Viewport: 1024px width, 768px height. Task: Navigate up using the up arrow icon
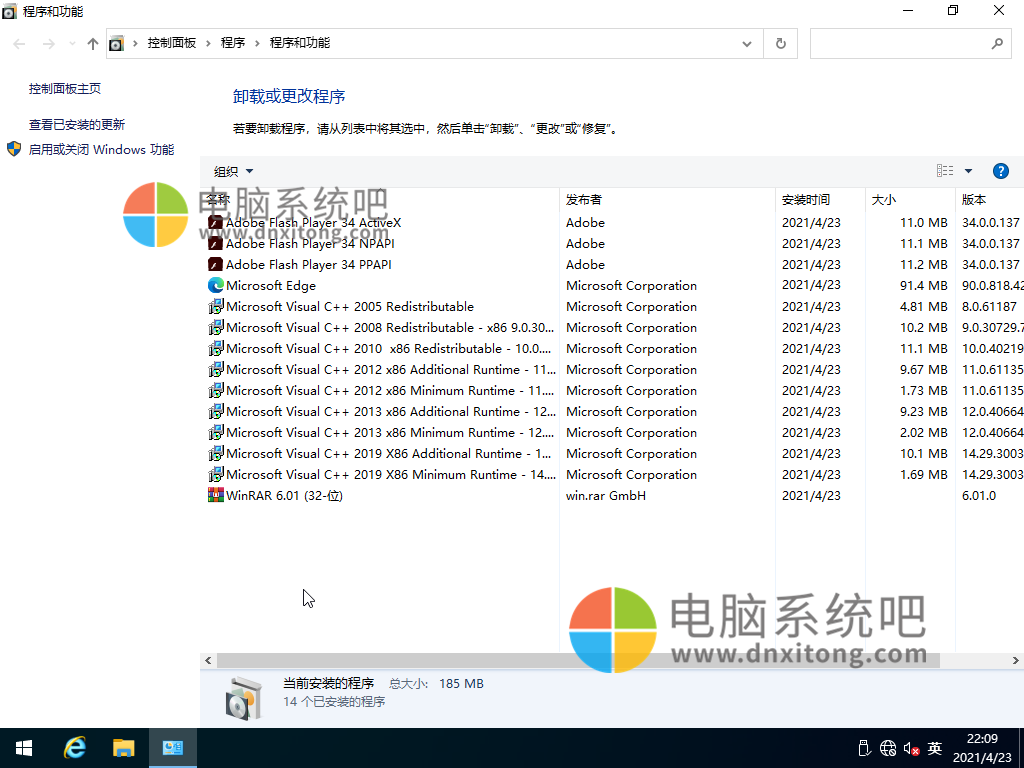click(x=91, y=43)
